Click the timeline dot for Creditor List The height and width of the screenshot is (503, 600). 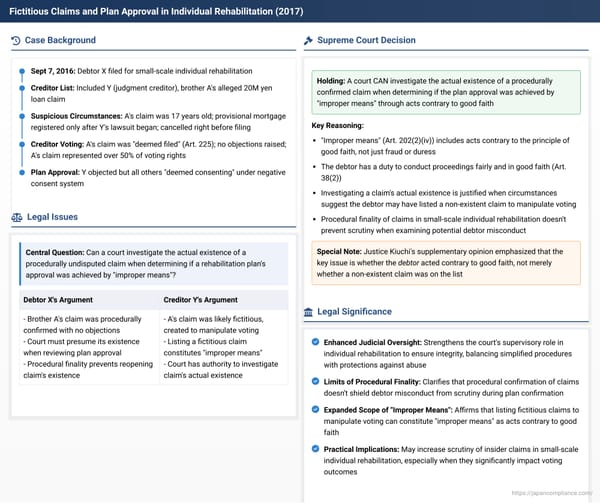click(x=22, y=88)
